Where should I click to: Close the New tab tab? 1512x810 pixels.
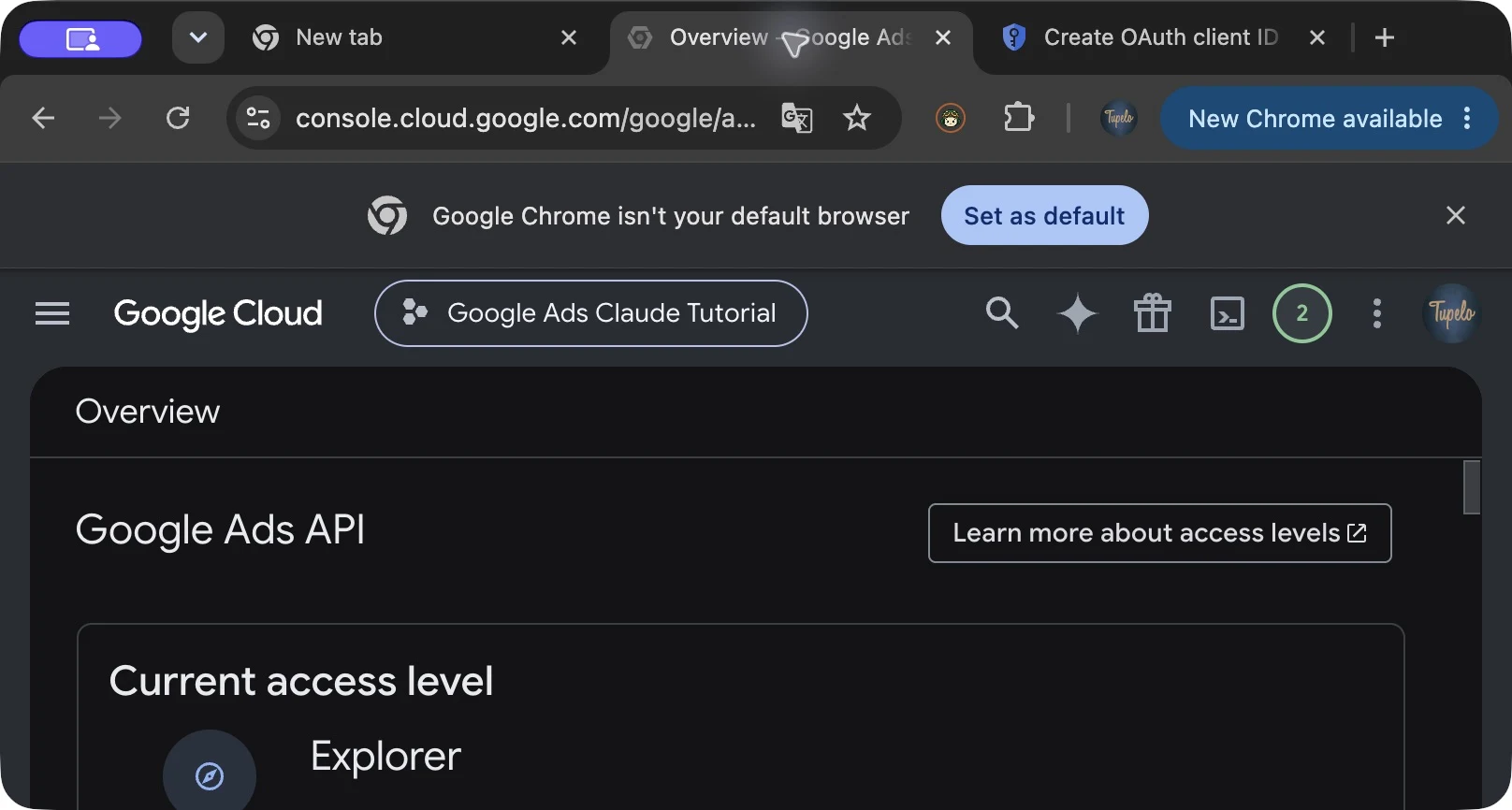569,37
